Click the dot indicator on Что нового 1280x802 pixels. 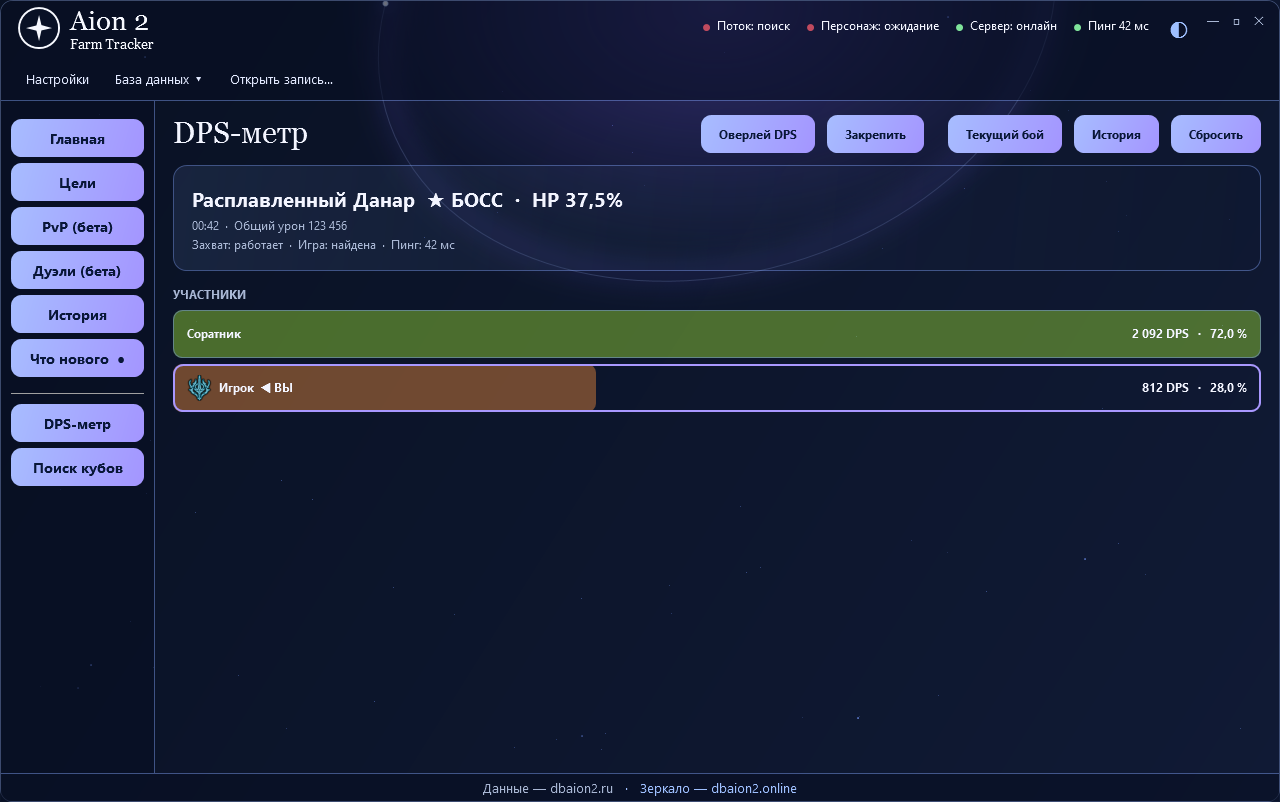121,359
